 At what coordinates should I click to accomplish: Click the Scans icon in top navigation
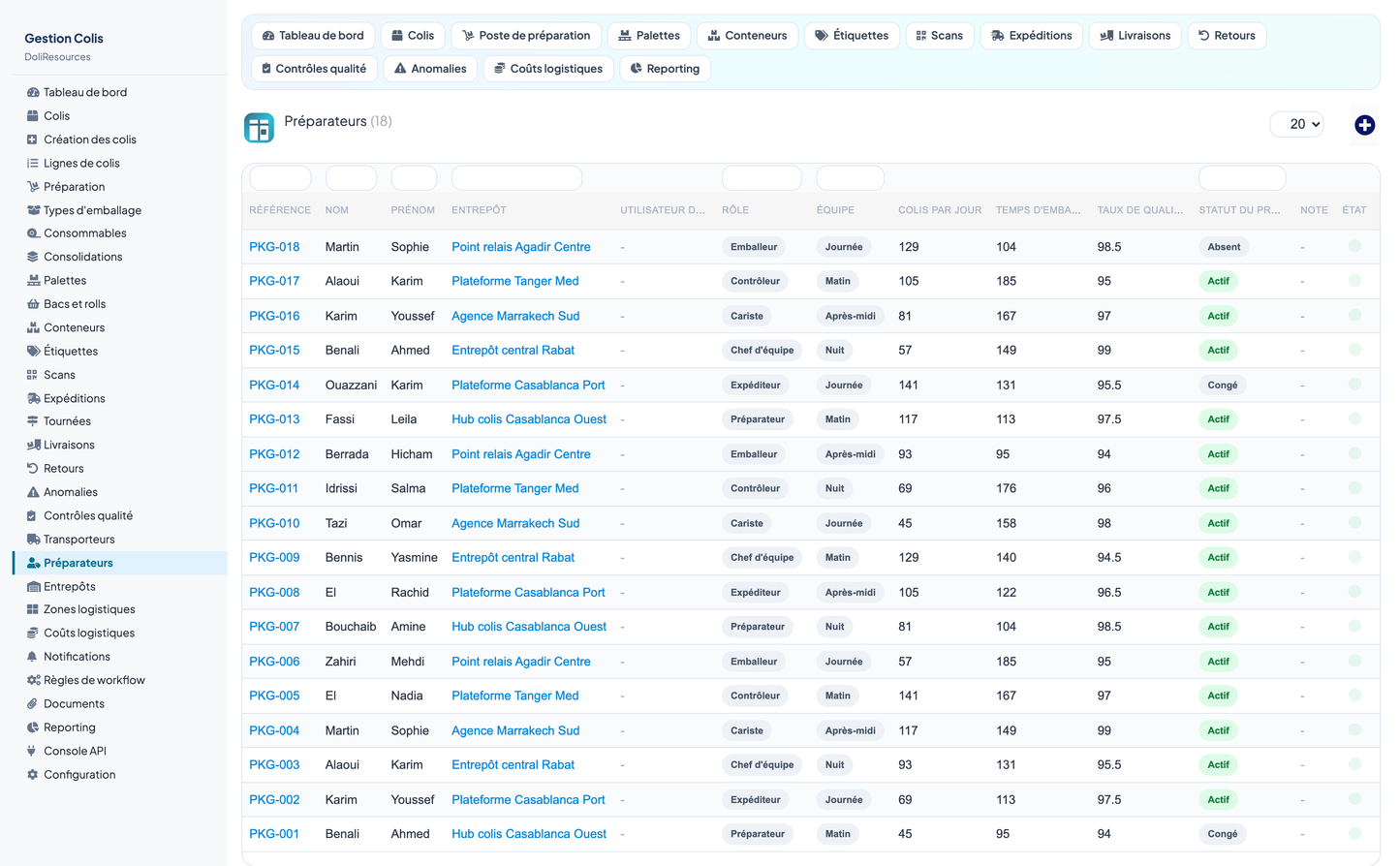pos(921,36)
